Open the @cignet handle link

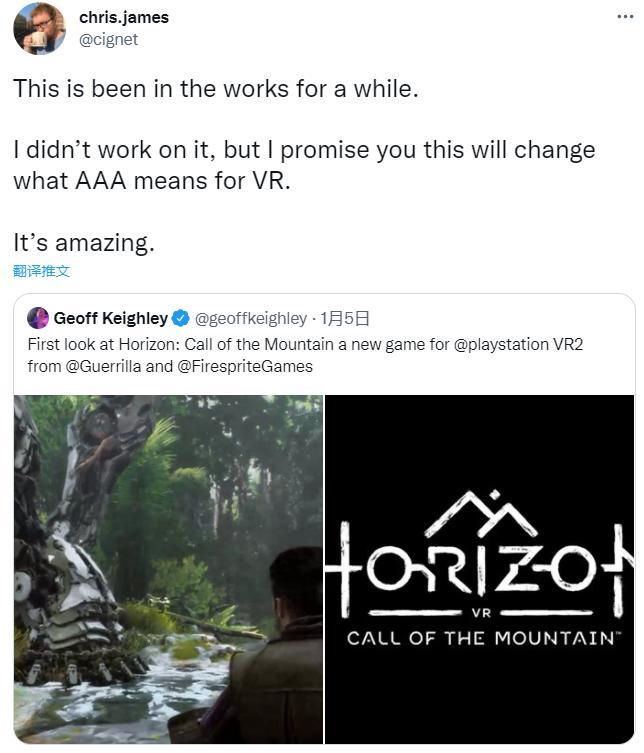coord(108,39)
